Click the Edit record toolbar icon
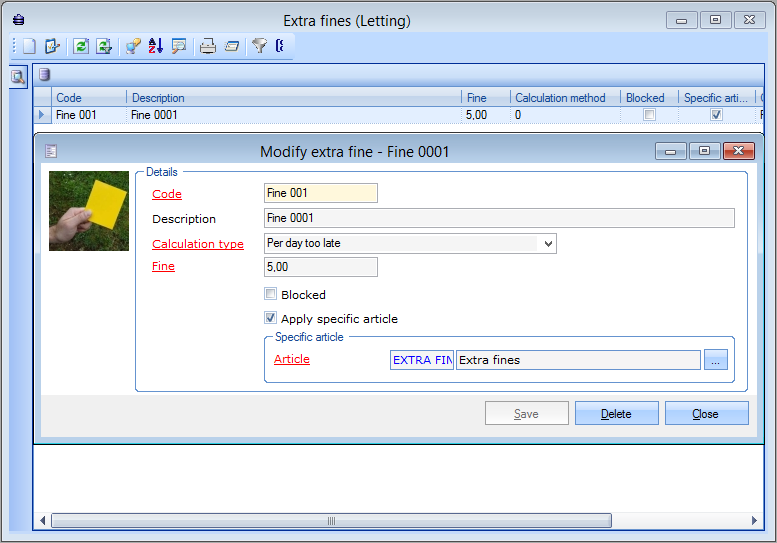 coord(52,46)
